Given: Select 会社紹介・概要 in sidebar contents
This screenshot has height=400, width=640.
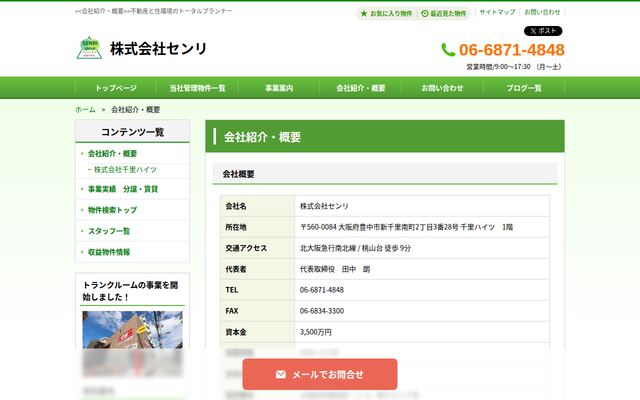Looking at the screenshot, I should pos(112,153).
